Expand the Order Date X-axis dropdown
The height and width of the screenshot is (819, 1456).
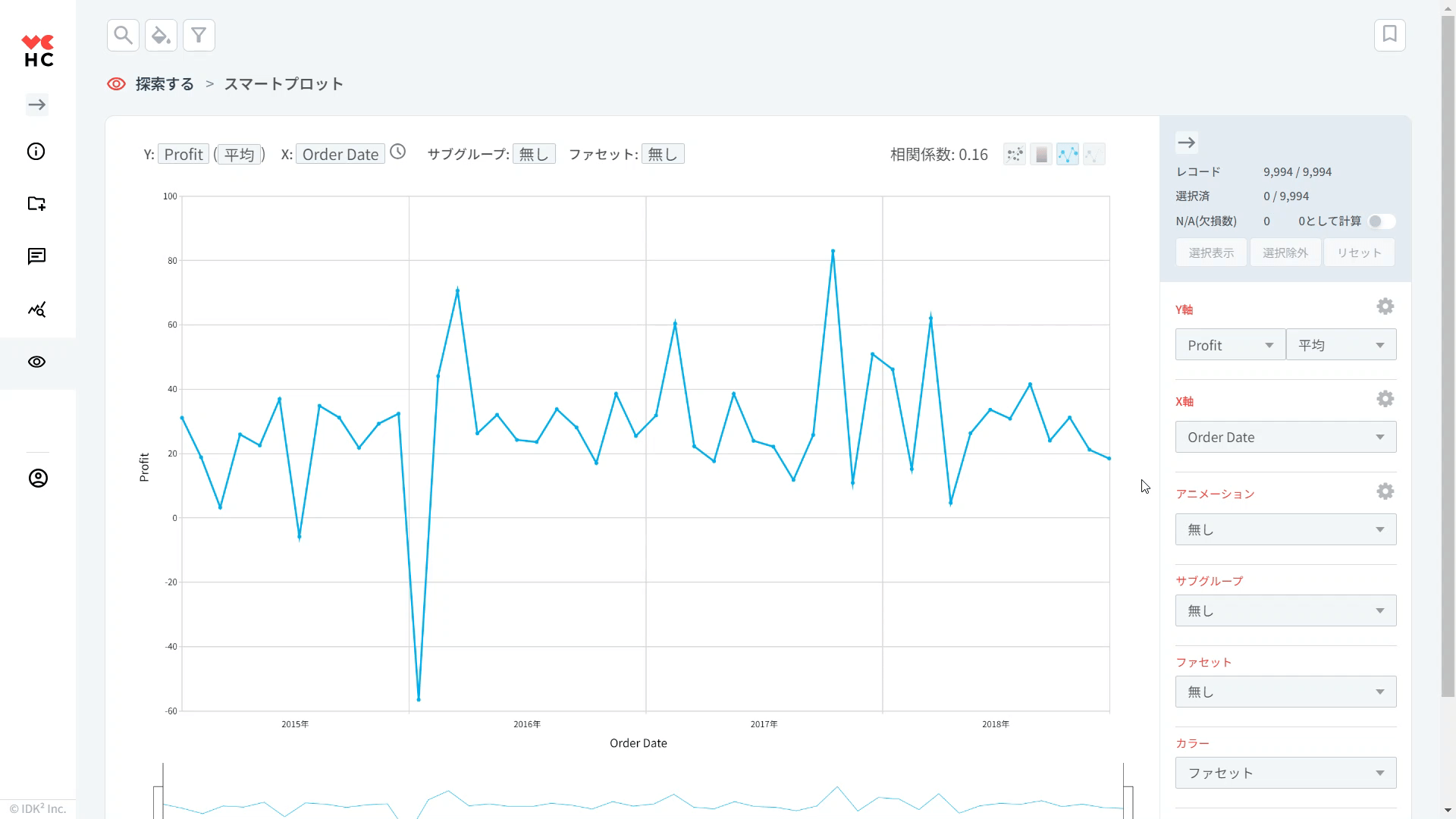pyautogui.click(x=1285, y=438)
